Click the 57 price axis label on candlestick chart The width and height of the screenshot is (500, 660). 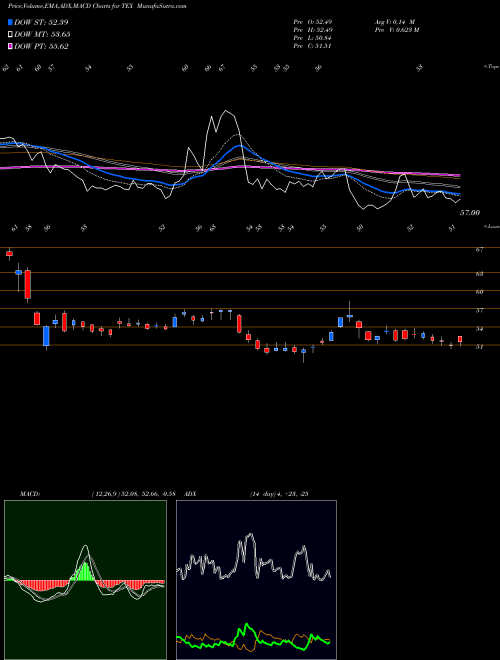click(479, 310)
